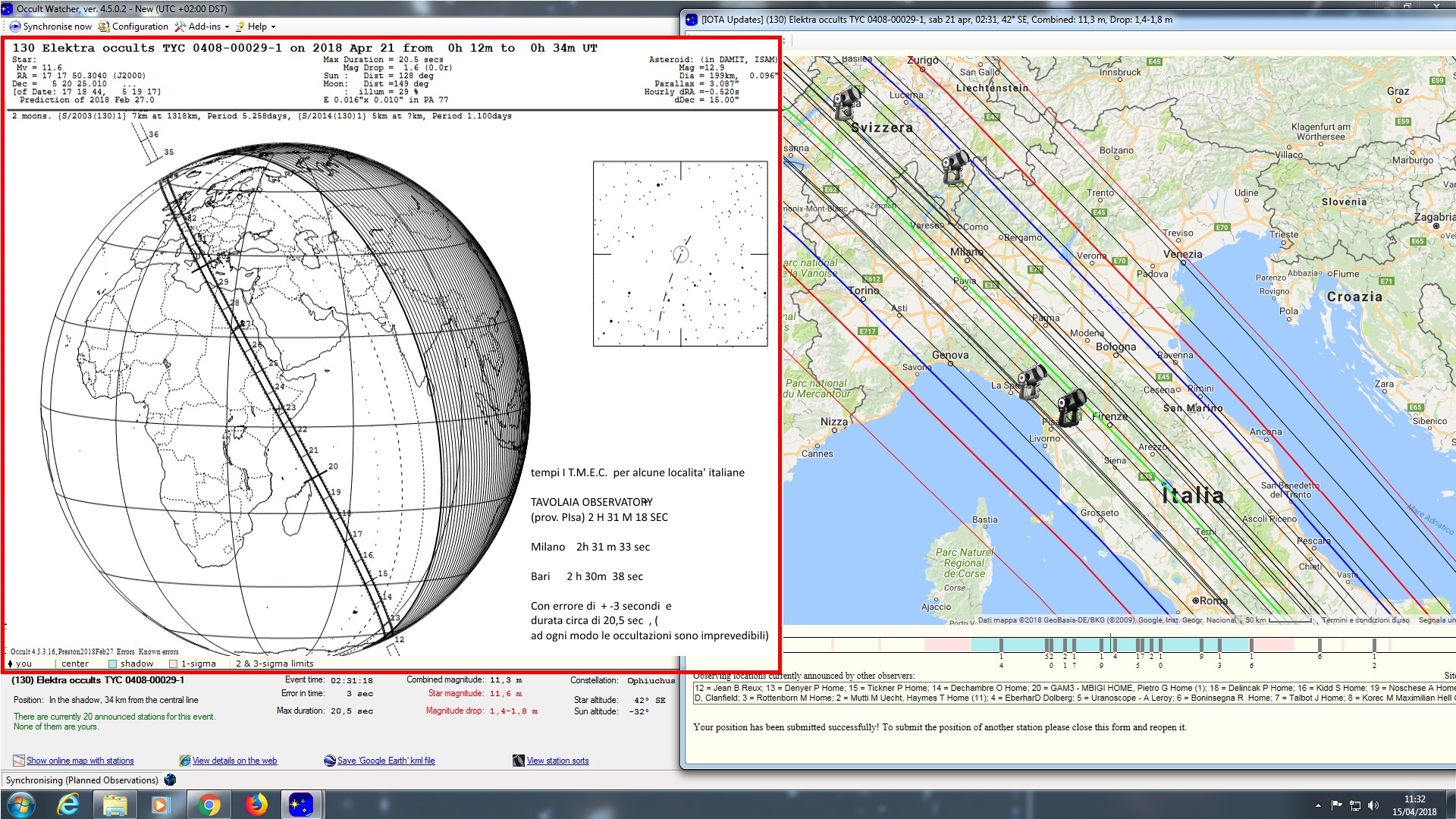The image size is (1456, 819).
Task: Click the browser icon beside View details
Action: (184, 761)
